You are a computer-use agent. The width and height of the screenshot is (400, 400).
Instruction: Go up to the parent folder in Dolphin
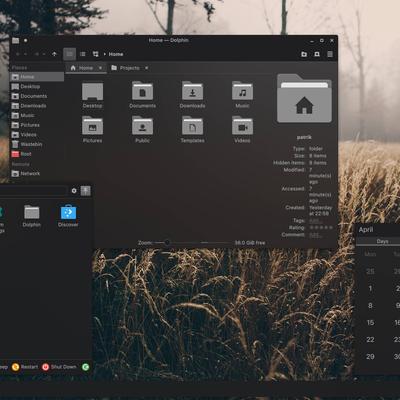coord(54,54)
